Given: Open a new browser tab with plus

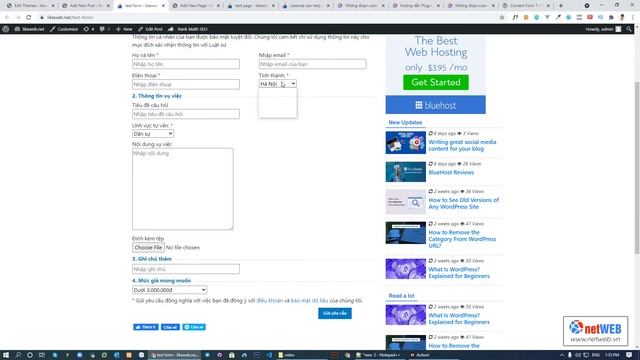Looking at the screenshot, I should tap(561, 6).
